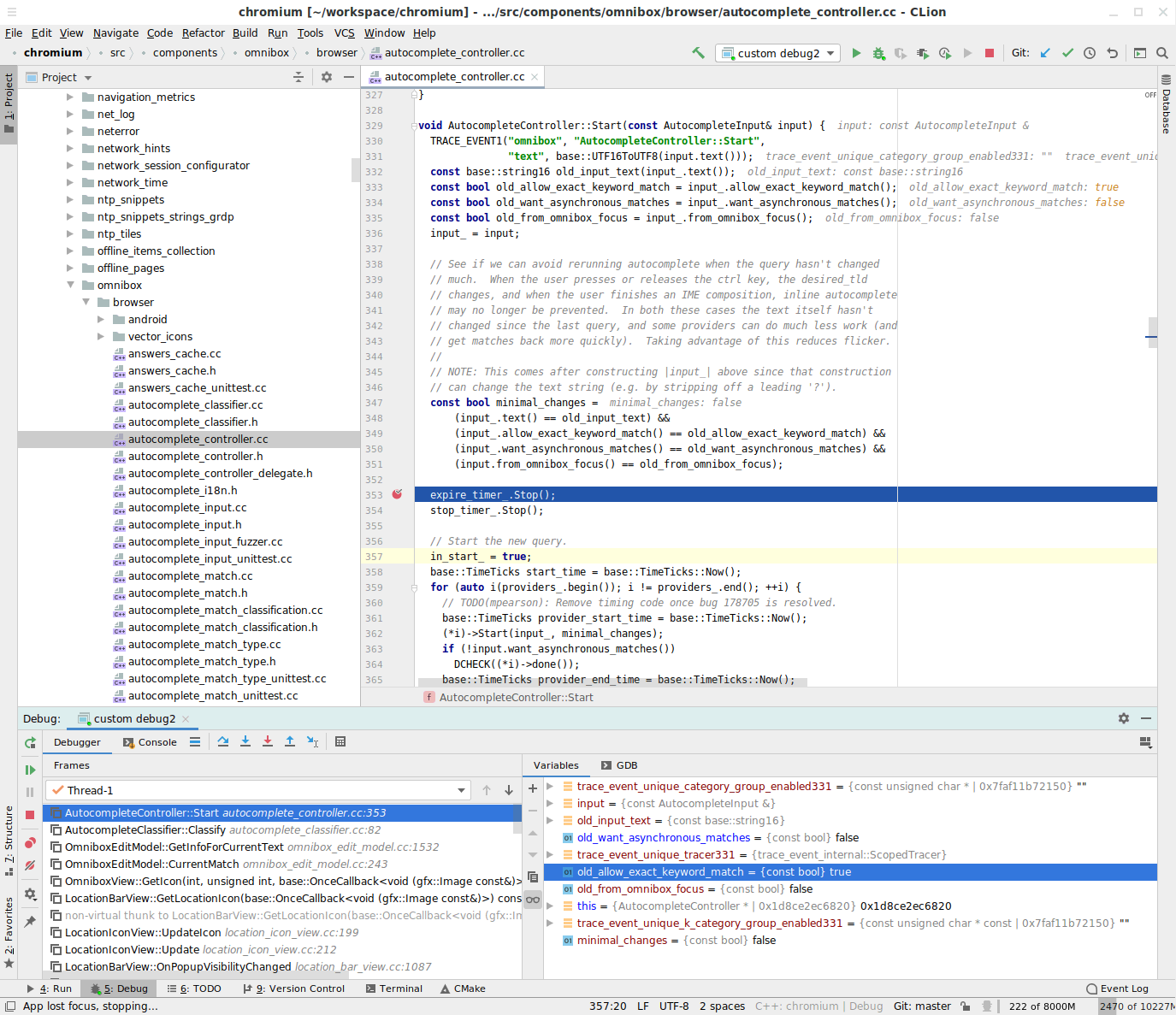Open the Terminal tool window button
Viewport: 1176px width, 1015px height.
click(393, 988)
